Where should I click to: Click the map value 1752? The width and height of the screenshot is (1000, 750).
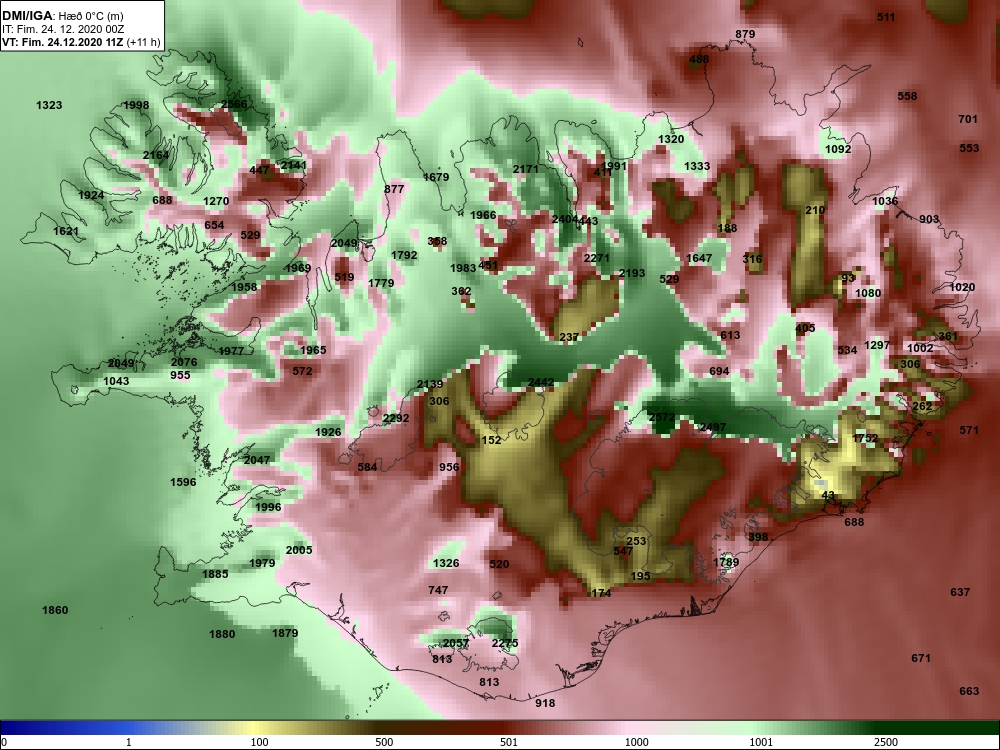tap(865, 439)
